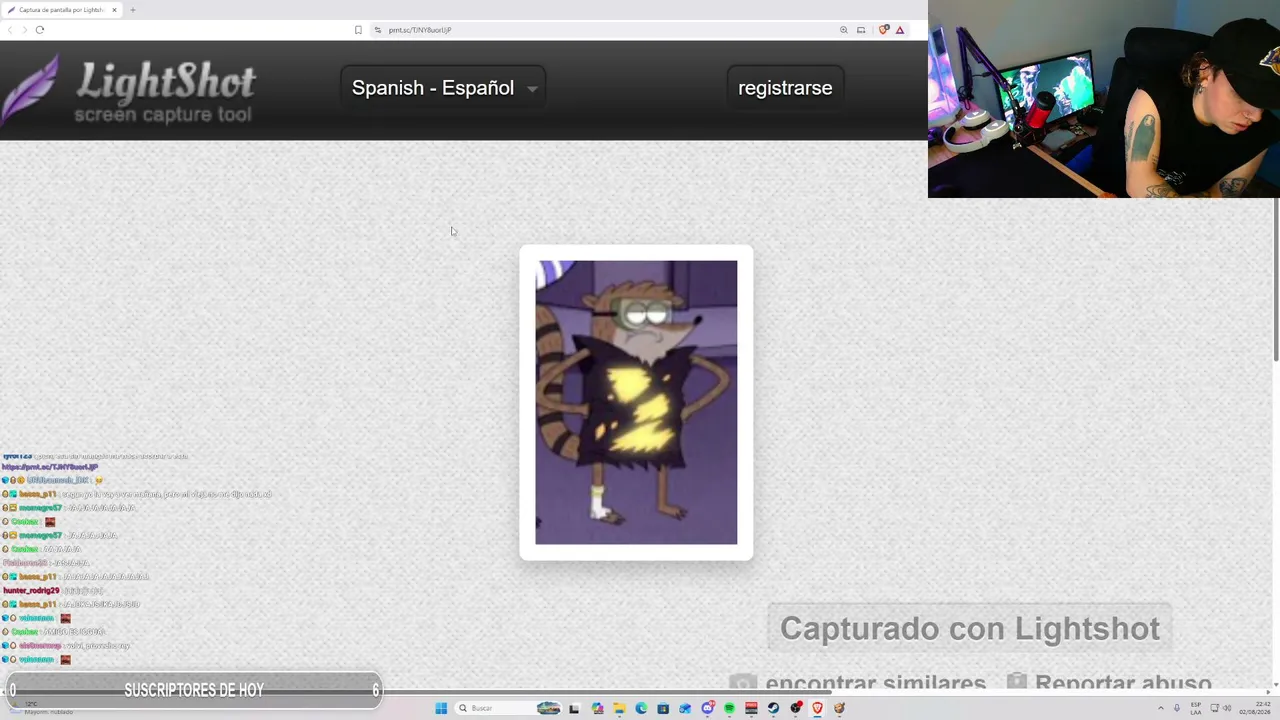
Task: Click the zoom magnifier icon in address bar
Action: point(844,30)
